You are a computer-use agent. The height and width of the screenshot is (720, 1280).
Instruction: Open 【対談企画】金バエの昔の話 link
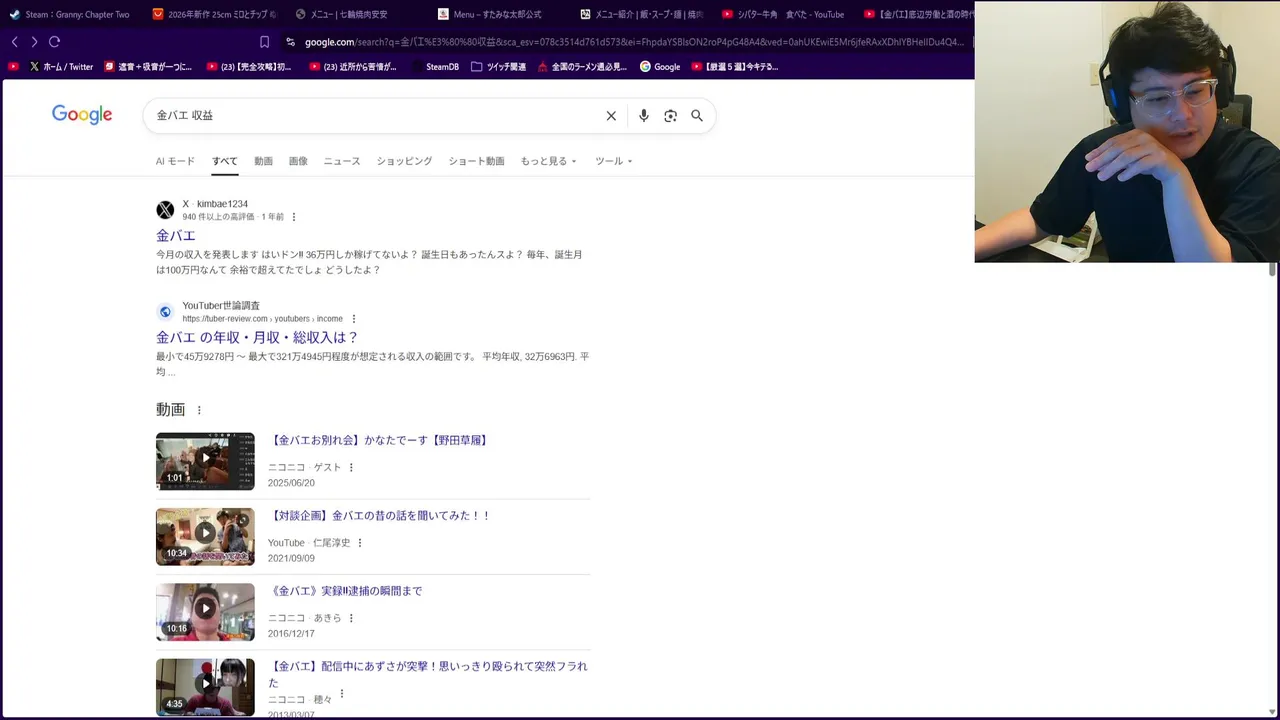tap(380, 516)
